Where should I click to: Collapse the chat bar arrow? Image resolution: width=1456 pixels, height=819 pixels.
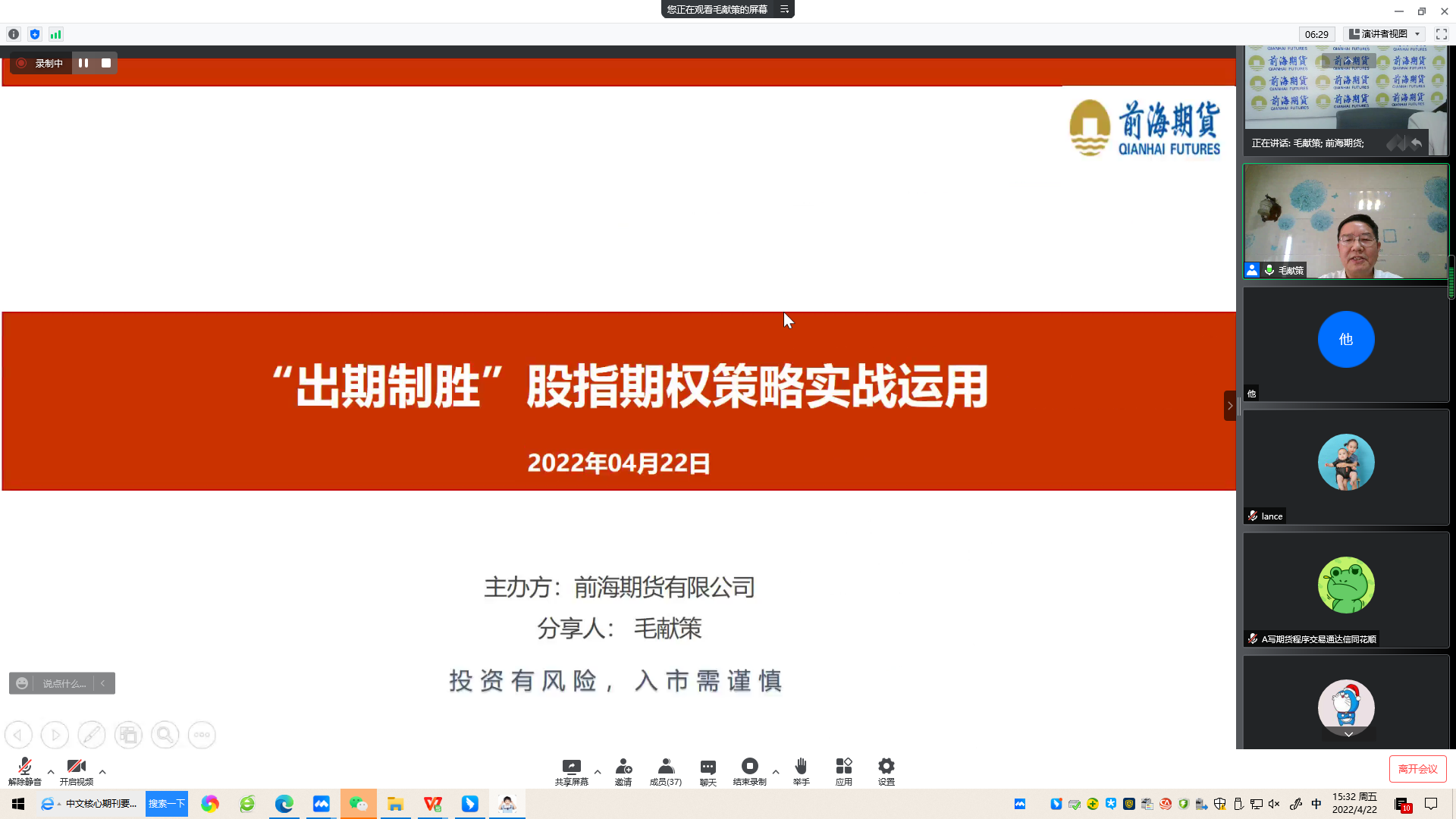pos(103,683)
